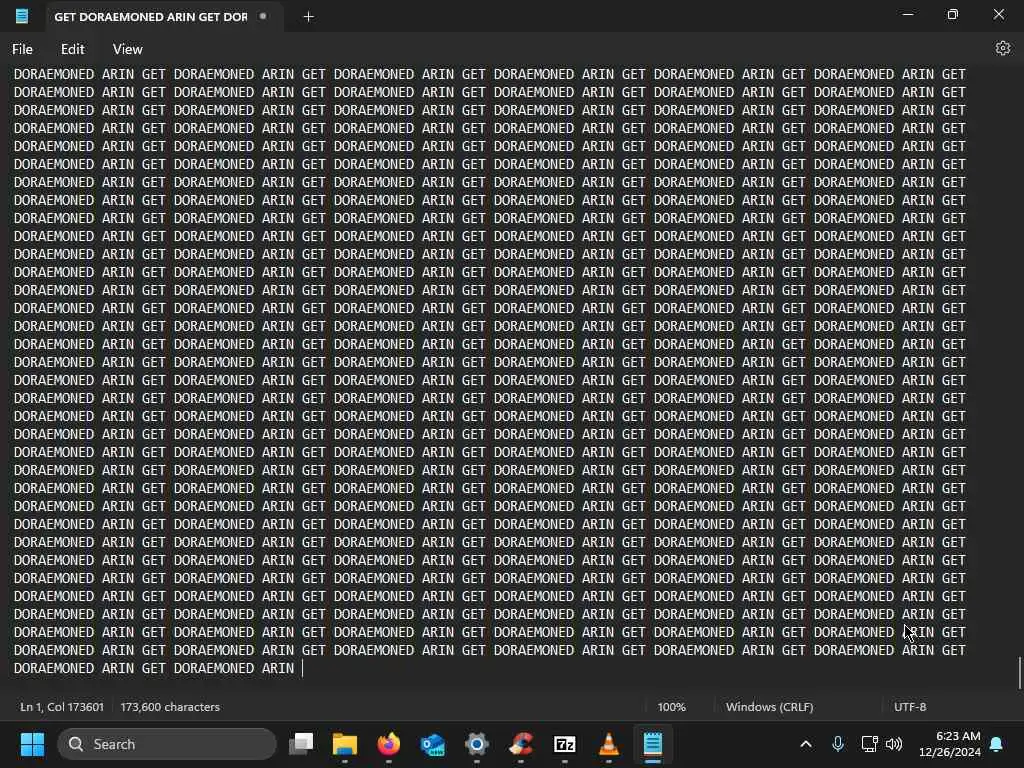Close the Notepad window
Image resolution: width=1024 pixels, height=768 pixels.
click(x=999, y=14)
